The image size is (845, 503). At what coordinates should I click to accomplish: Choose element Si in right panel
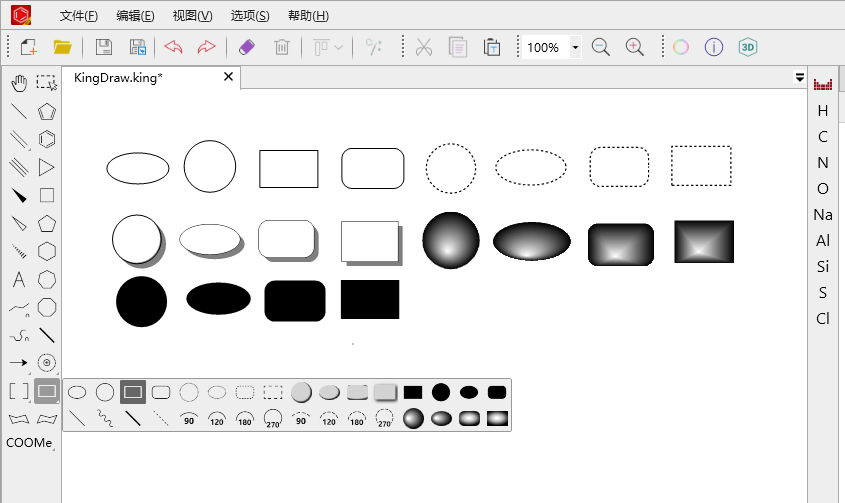(x=823, y=266)
